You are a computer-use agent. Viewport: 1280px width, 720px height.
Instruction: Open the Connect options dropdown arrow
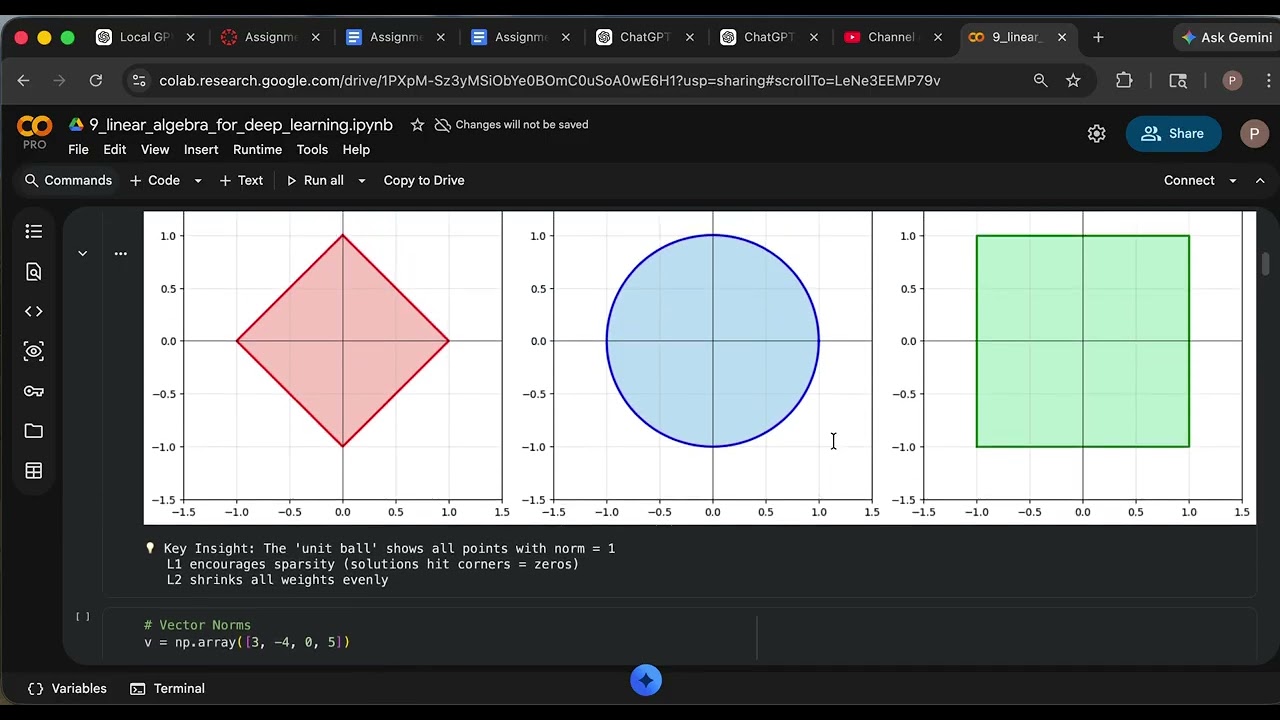pos(1233,181)
